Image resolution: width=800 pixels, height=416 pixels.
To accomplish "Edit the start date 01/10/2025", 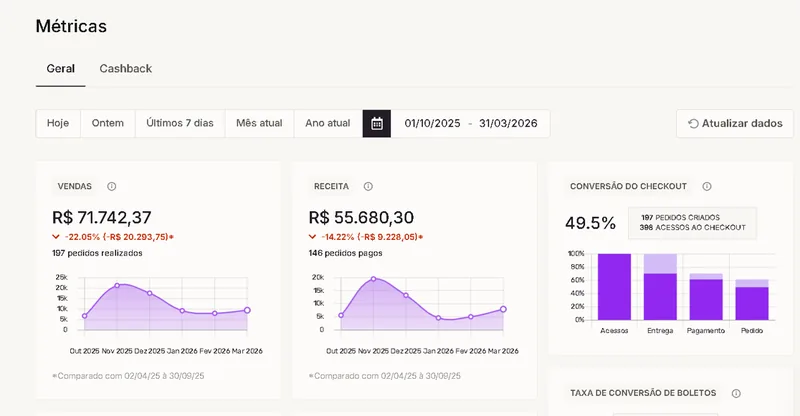I will [x=432, y=124].
